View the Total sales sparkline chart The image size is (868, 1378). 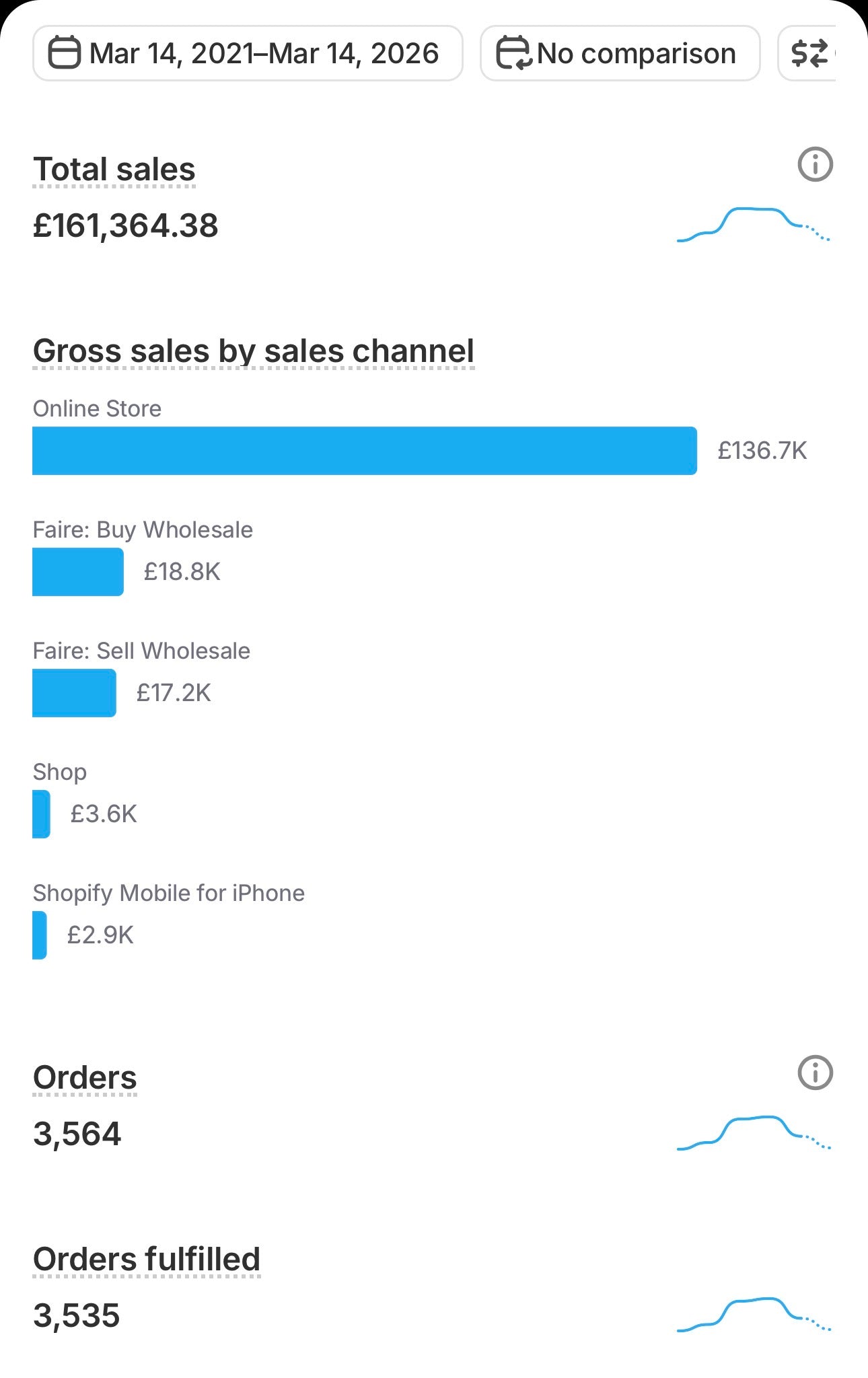point(753,225)
